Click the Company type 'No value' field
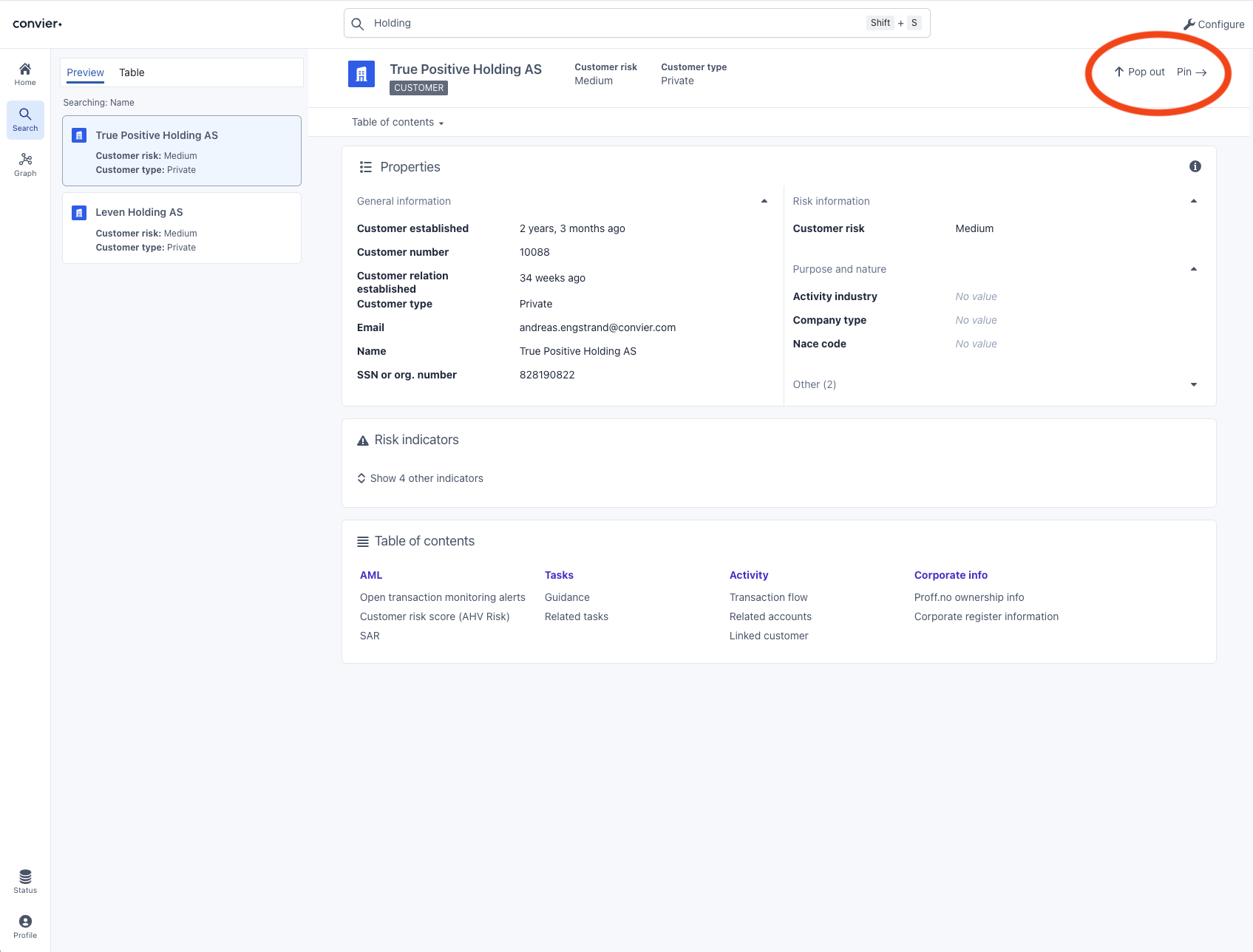This screenshot has width=1253, height=952. [x=976, y=320]
